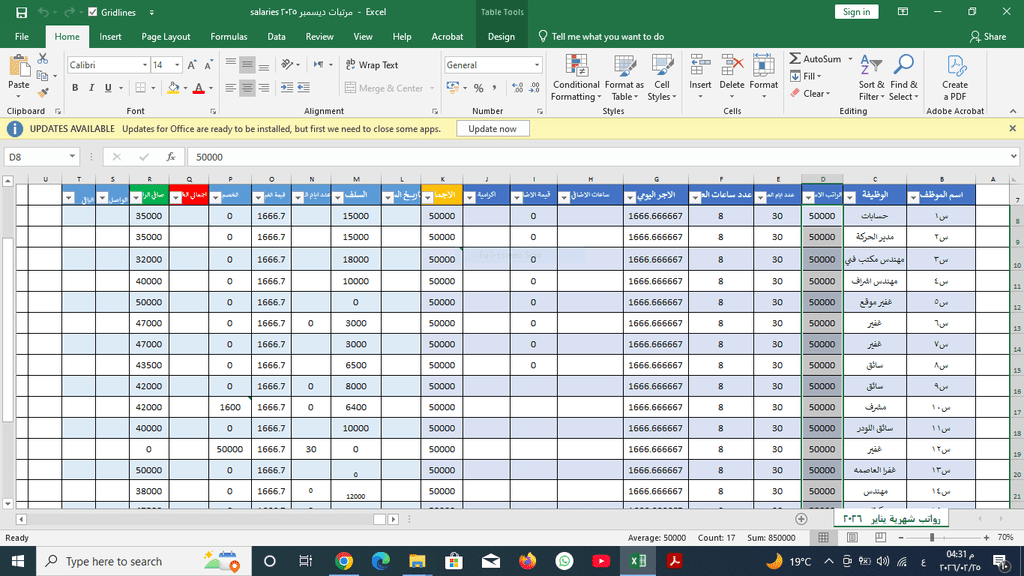Expand the General number format dropdown

[537, 65]
